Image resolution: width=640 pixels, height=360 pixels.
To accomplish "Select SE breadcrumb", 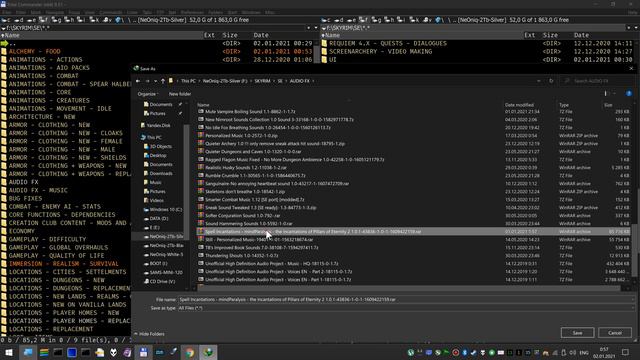I will tap(280, 81).
